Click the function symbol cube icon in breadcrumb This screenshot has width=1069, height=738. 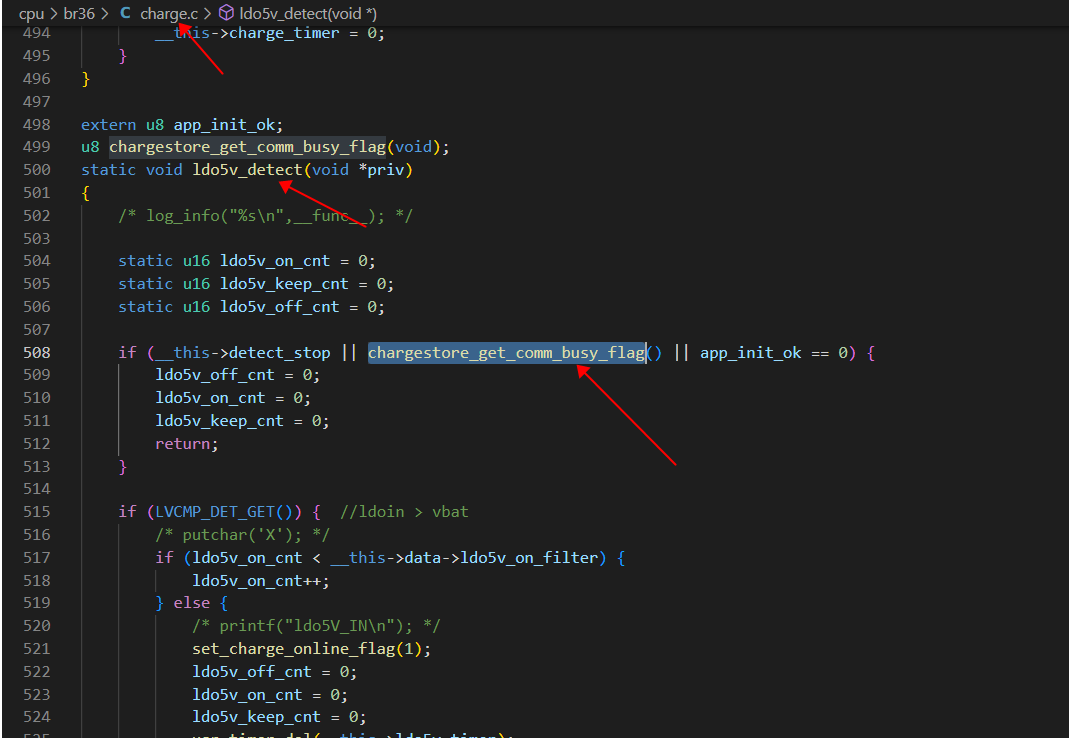pyautogui.click(x=226, y=13)
